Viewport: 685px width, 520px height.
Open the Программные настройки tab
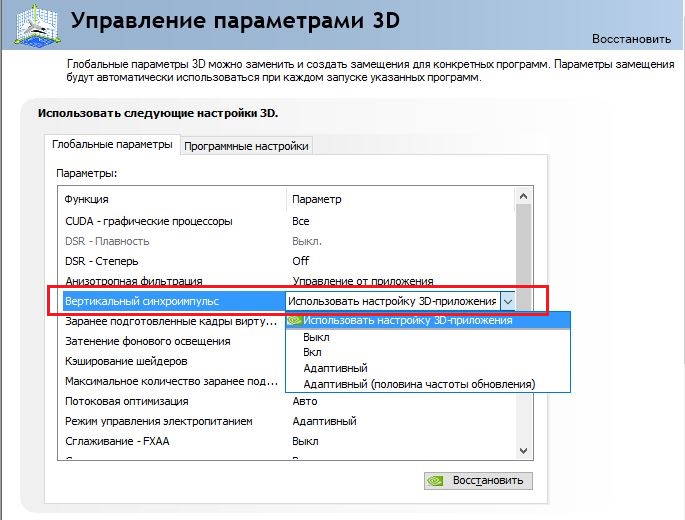(246, 146)
